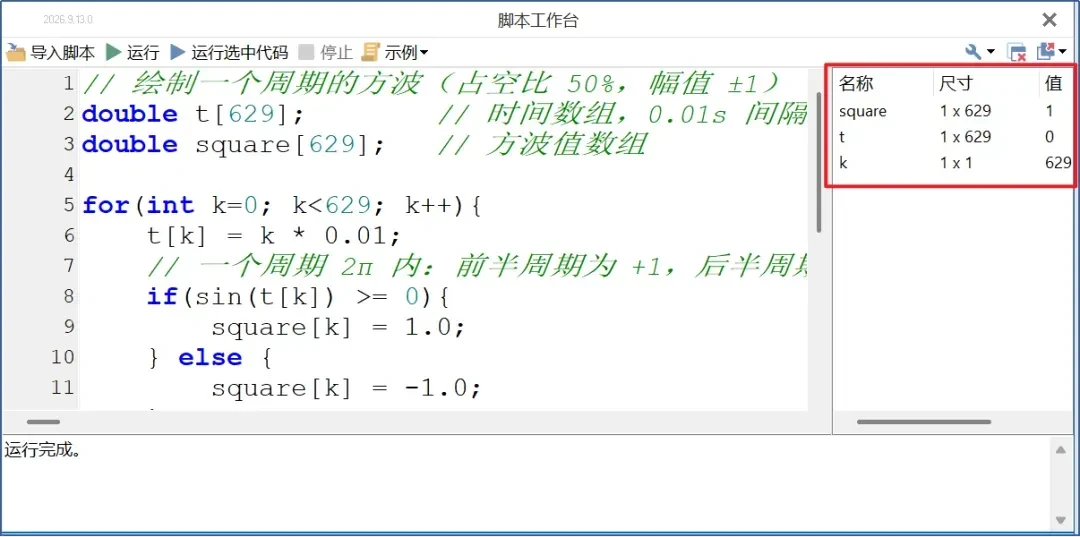Expand the wrench tool dropdown arrow
Screen dimensions: 1080x537
tap(991, 52)
